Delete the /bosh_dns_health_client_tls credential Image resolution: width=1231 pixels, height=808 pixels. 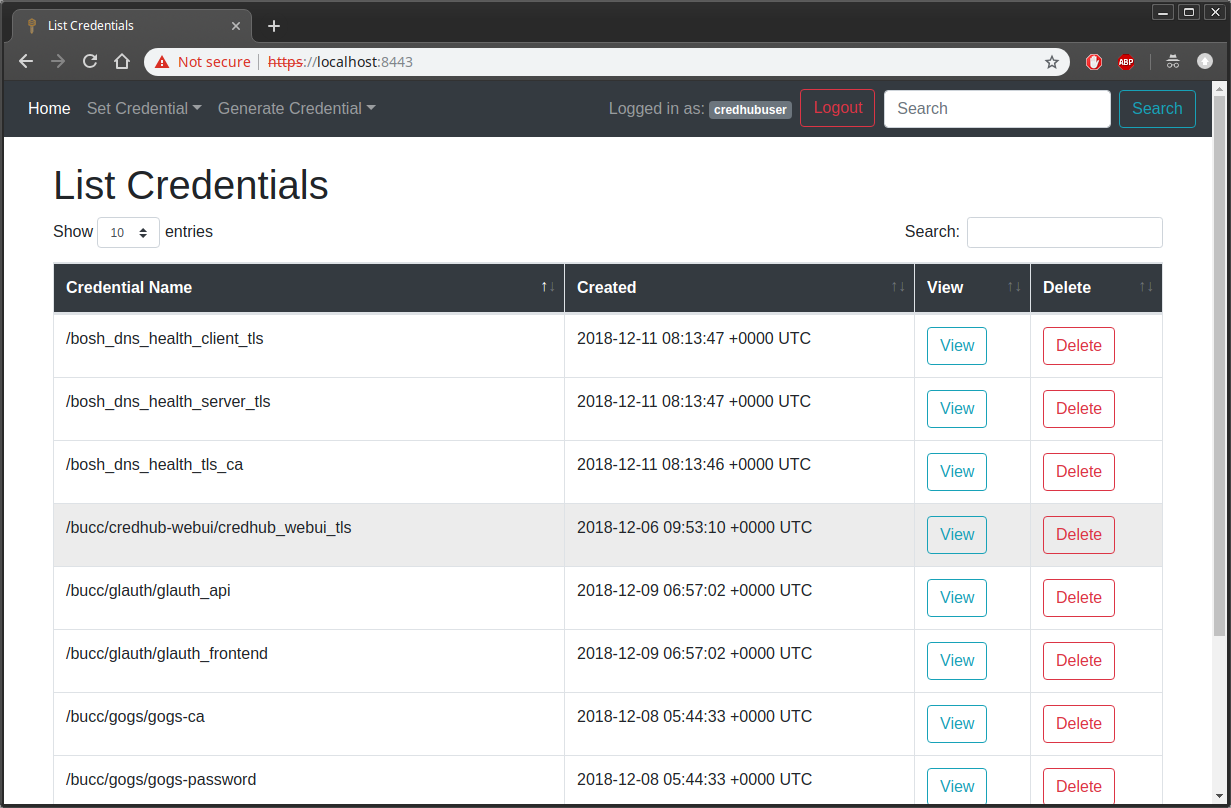tap(1079, 346)
